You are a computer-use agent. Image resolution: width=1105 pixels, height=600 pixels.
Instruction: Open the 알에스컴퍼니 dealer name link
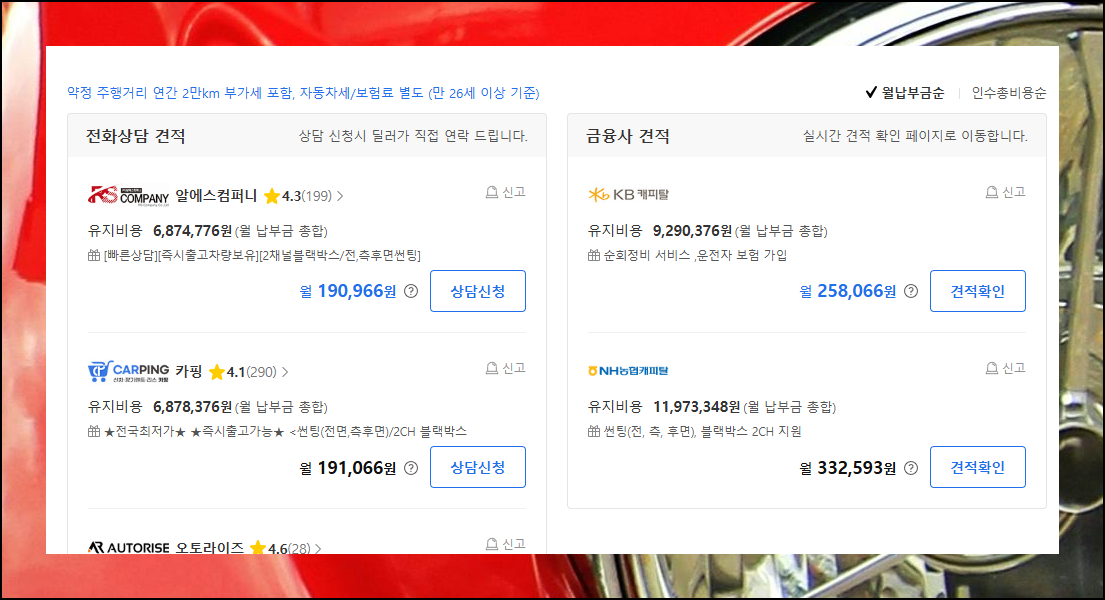[216, 195]
